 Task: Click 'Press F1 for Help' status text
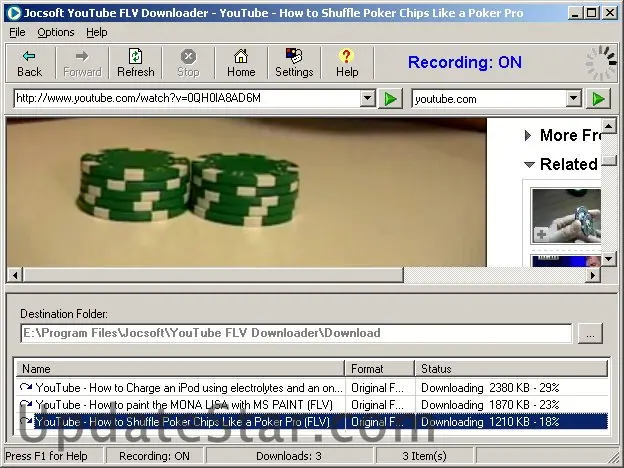tap(46, 456)
